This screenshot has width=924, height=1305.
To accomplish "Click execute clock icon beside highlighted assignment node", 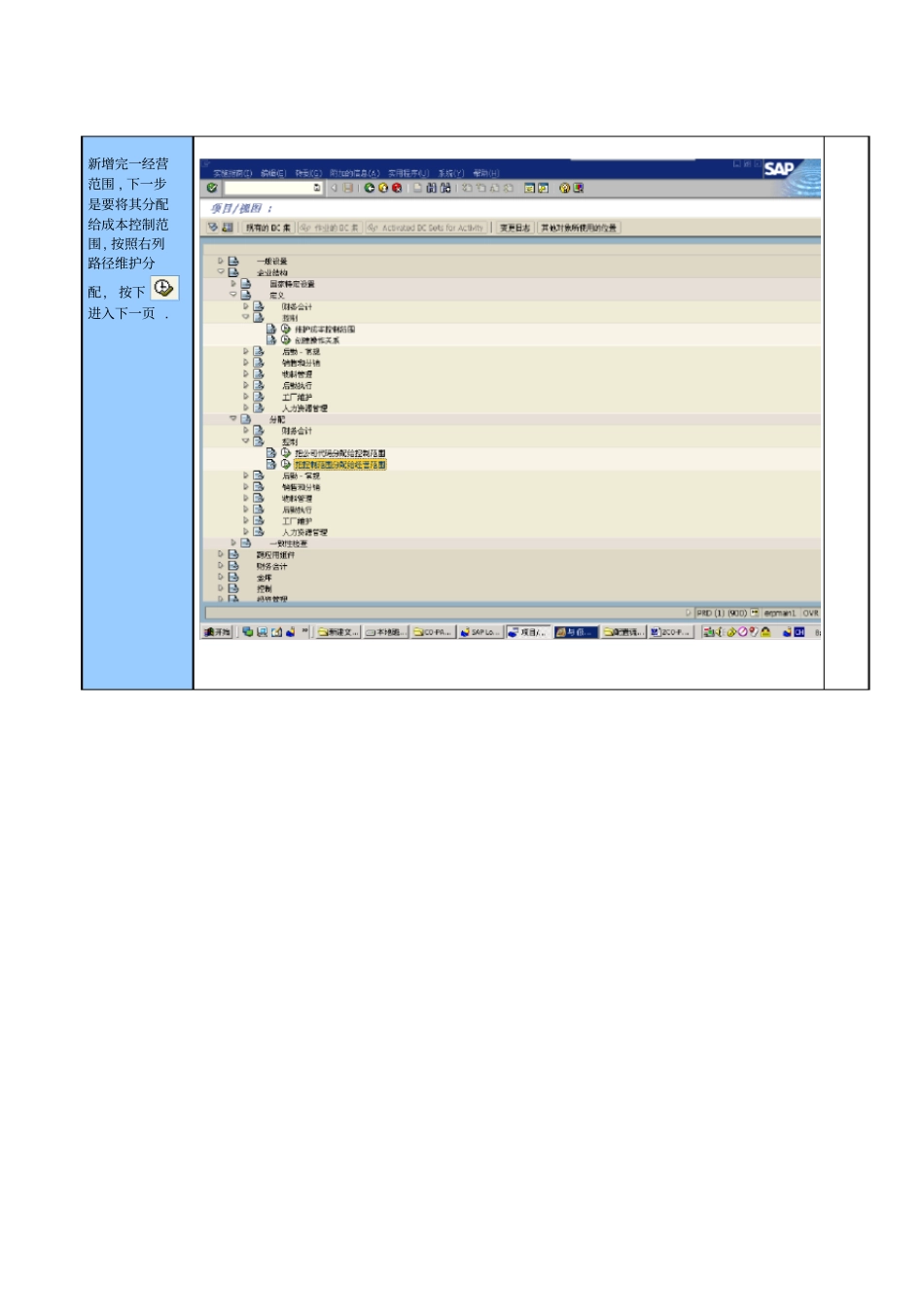I will (x=286, y=465).
